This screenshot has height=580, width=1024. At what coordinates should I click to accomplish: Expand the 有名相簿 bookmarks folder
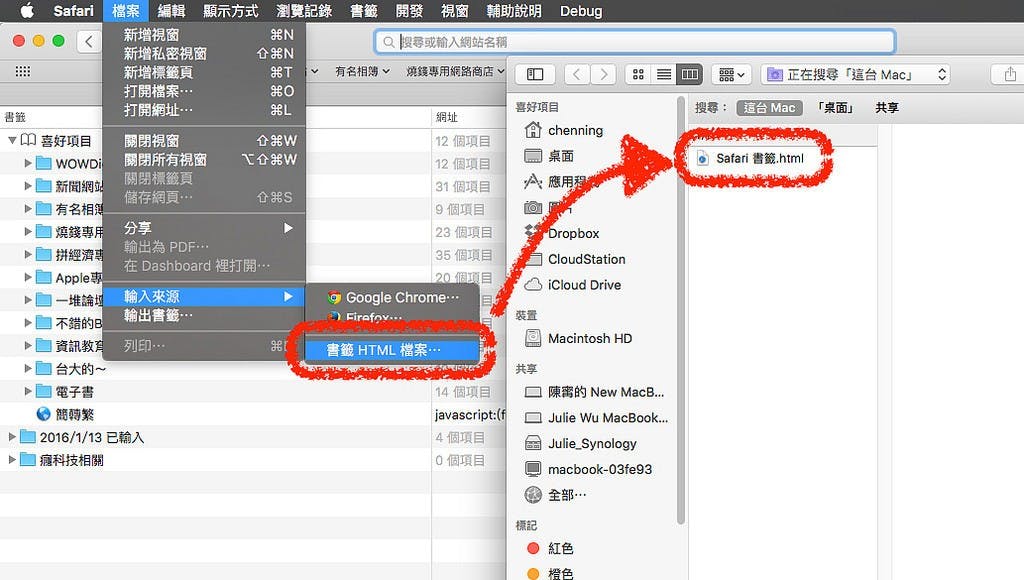tap(28, 209)
